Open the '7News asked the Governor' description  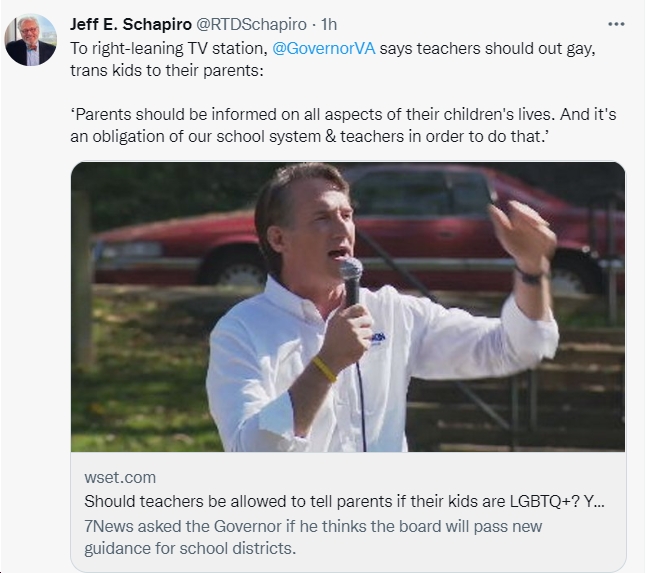[x=313, y=526]
